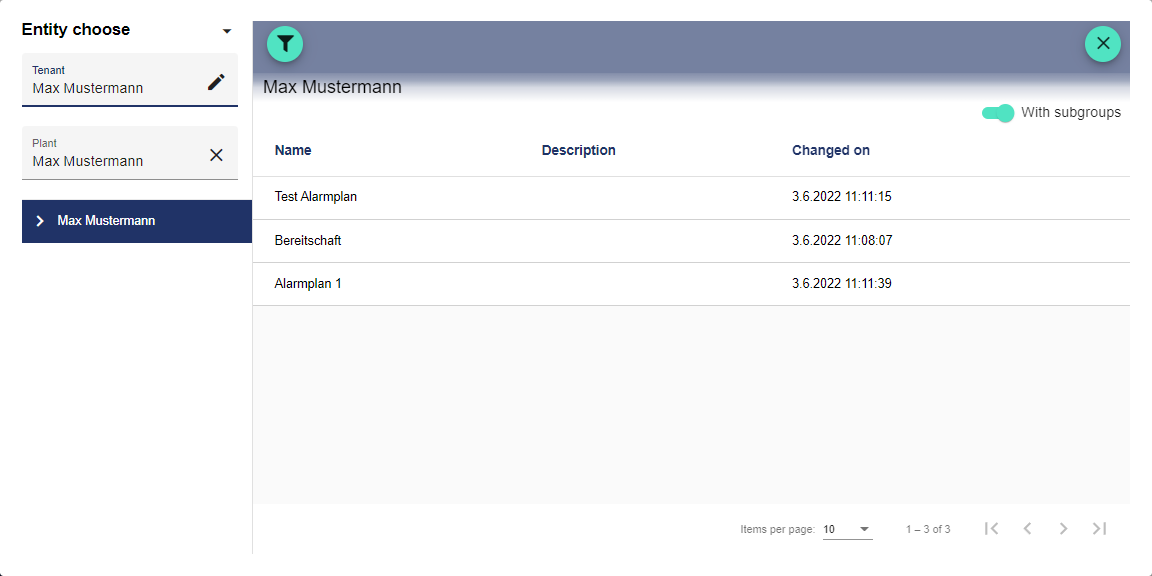The image size is (1152, 576).
Task: Clear the Plant field with X icon
Action: (x=216, y=155)
